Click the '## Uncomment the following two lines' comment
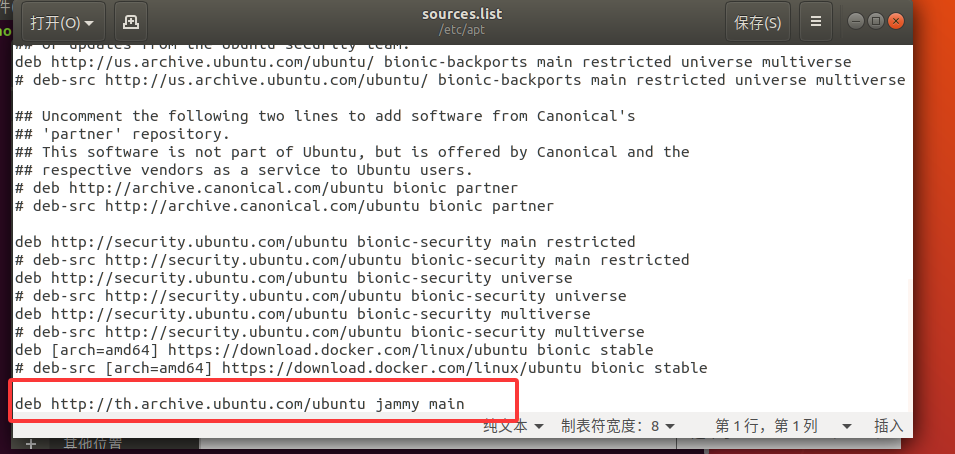955x454 pixels. (325, 116)
